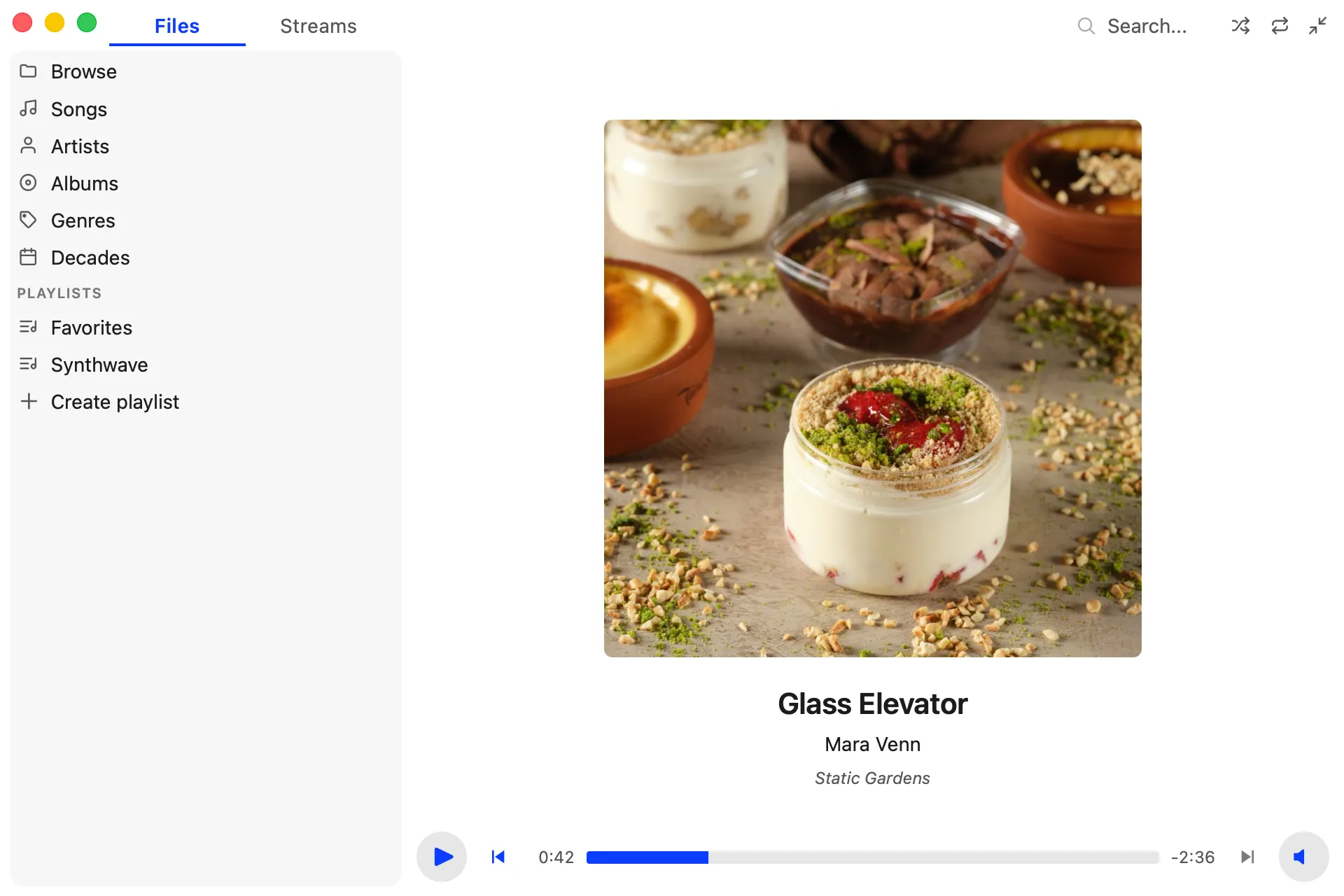Image resolution: width=1344 pixels, height=896 pixels.
Task: Collapse the now-playing view with minimize arrows
Action: point(1318,26)
